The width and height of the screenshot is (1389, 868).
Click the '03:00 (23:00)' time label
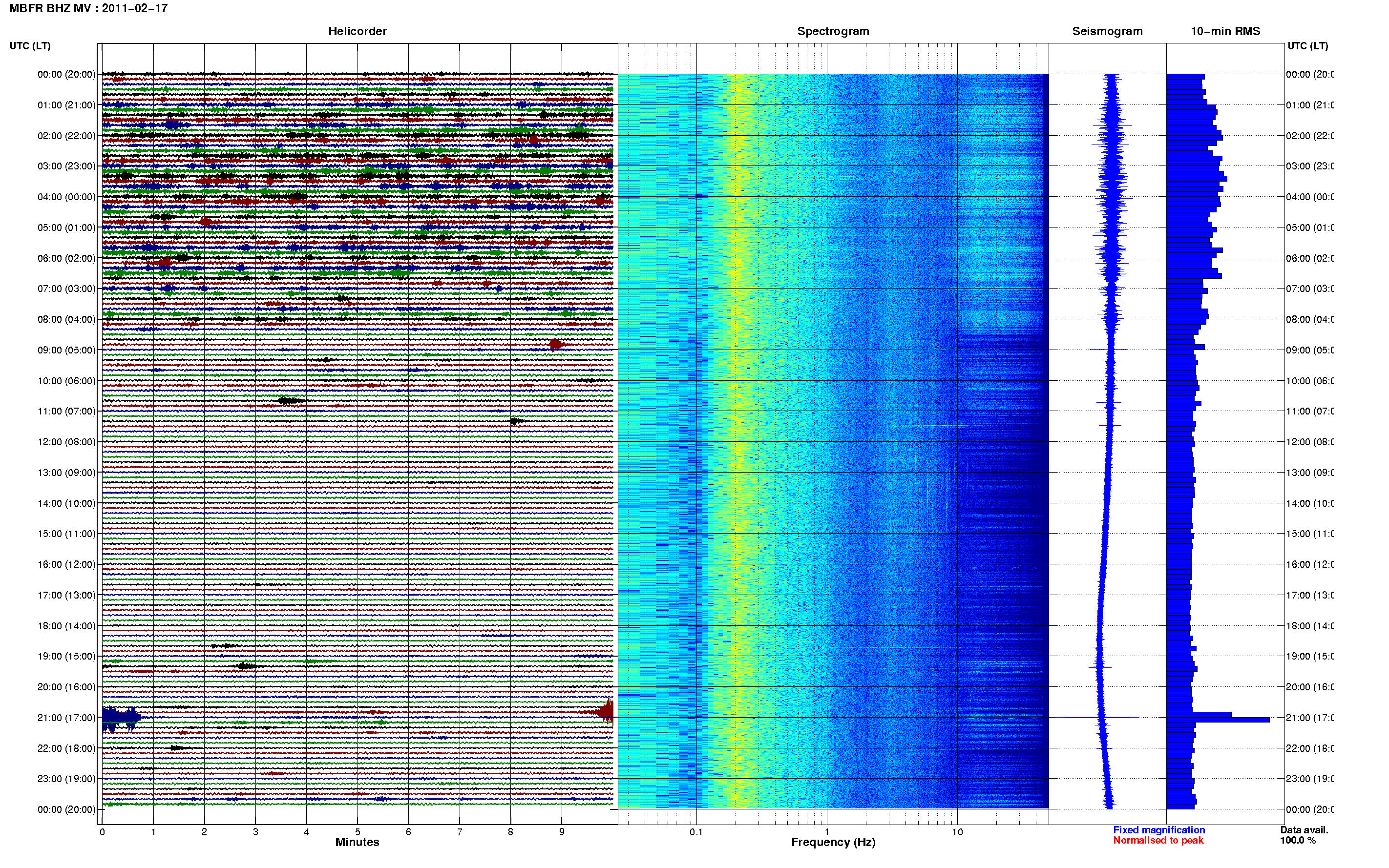pos(66,166)
